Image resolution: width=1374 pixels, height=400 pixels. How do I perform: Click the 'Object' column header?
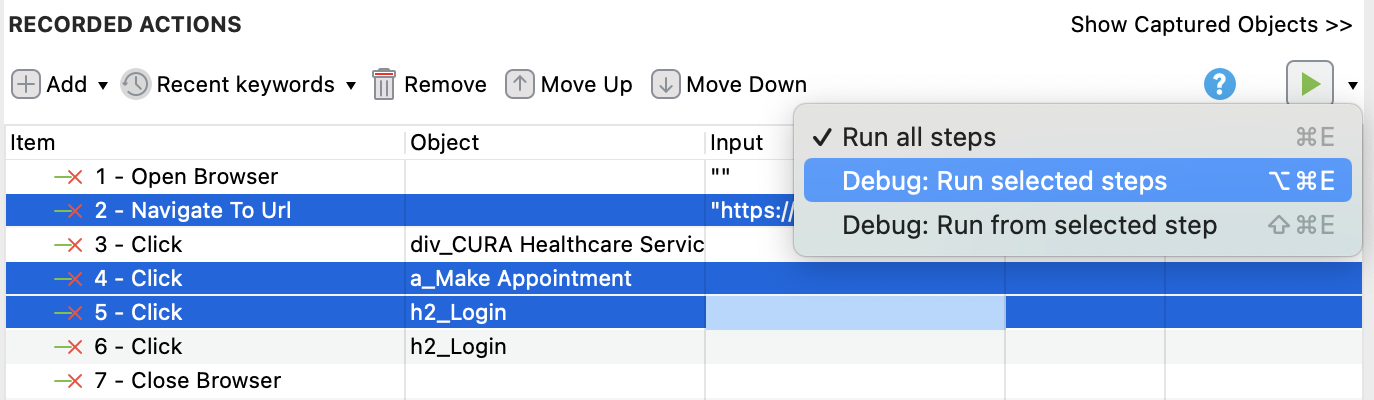445,143
